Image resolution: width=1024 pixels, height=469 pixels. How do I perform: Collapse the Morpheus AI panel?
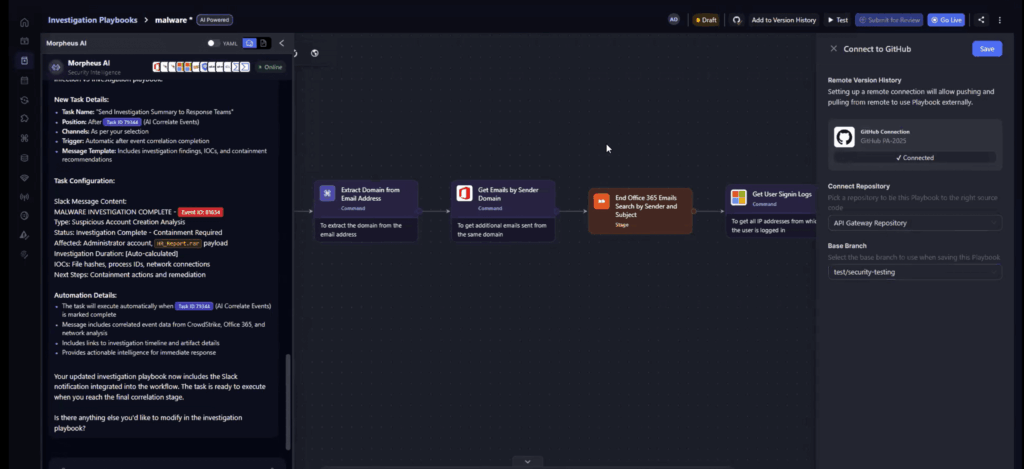click(281, 43)
